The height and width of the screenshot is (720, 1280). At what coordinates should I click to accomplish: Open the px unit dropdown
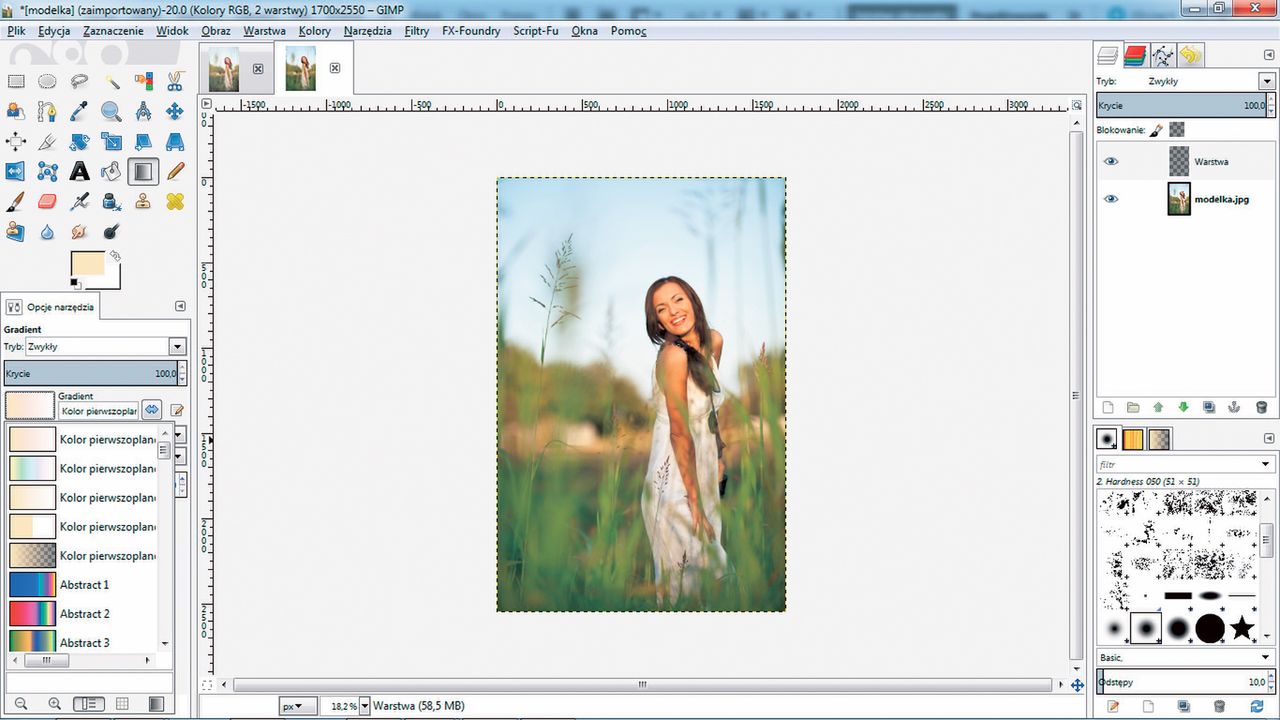point(299,706)
